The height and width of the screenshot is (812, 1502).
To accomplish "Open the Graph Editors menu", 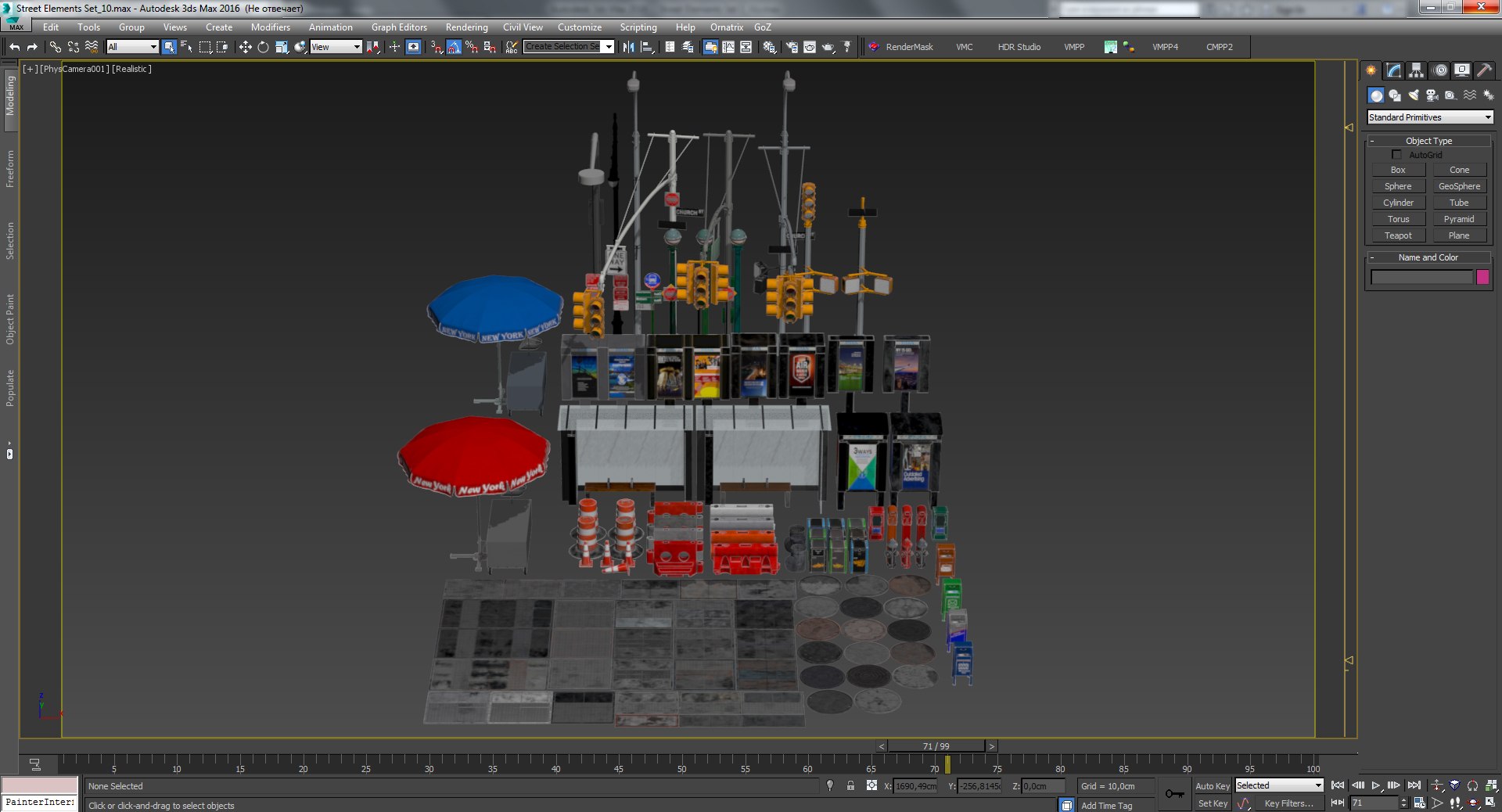I will [399, 27].
